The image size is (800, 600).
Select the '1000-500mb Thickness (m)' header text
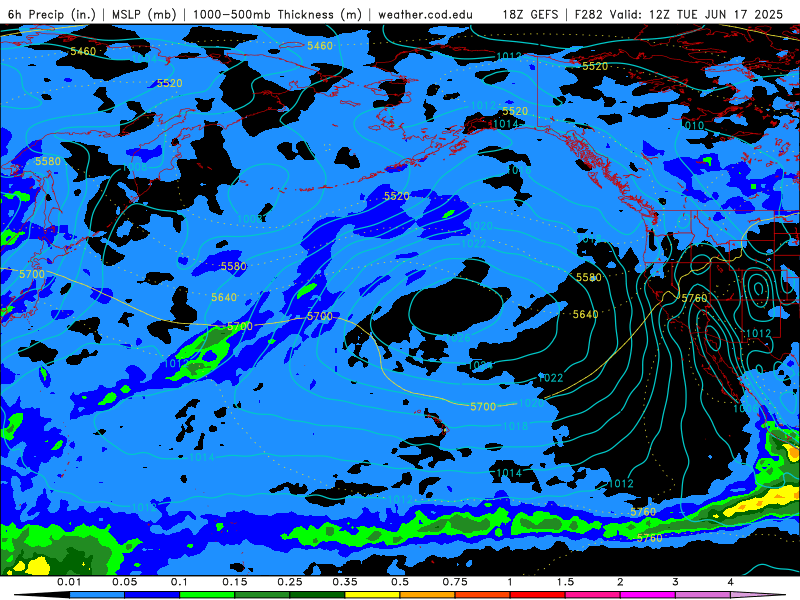click(277, 14)
